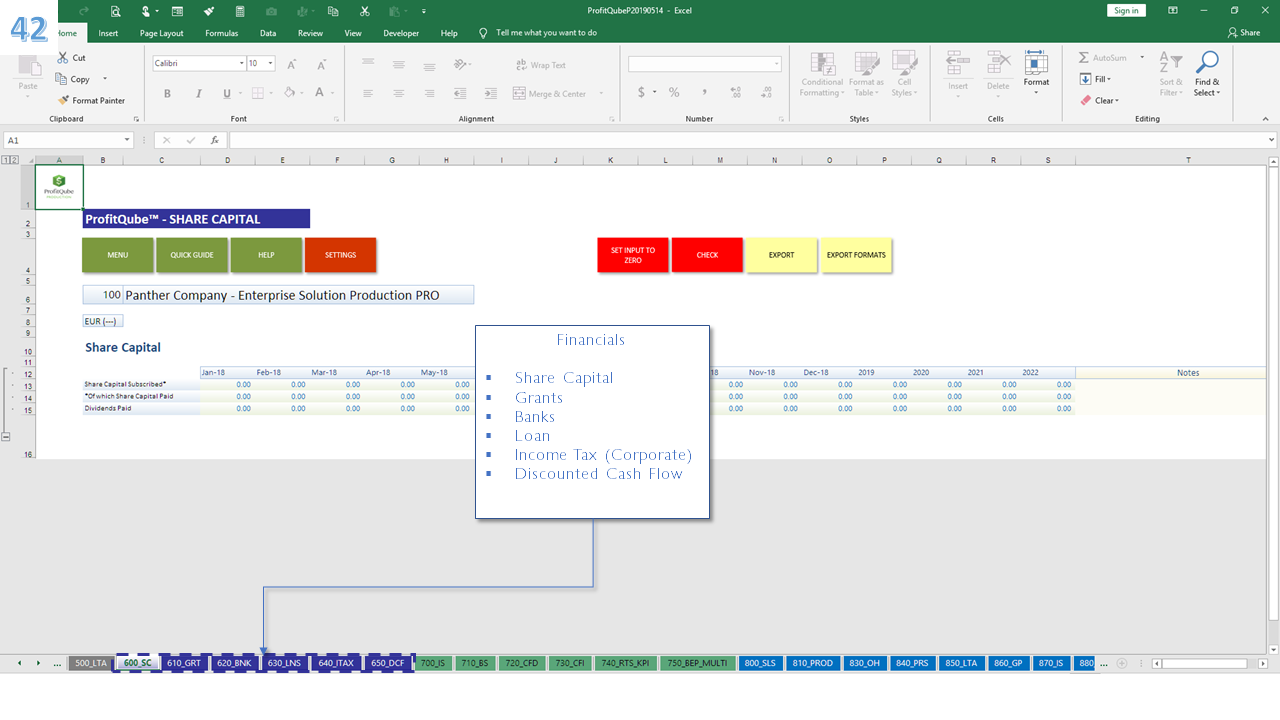Open the Name Box dropdown arrow

point(127,141)
